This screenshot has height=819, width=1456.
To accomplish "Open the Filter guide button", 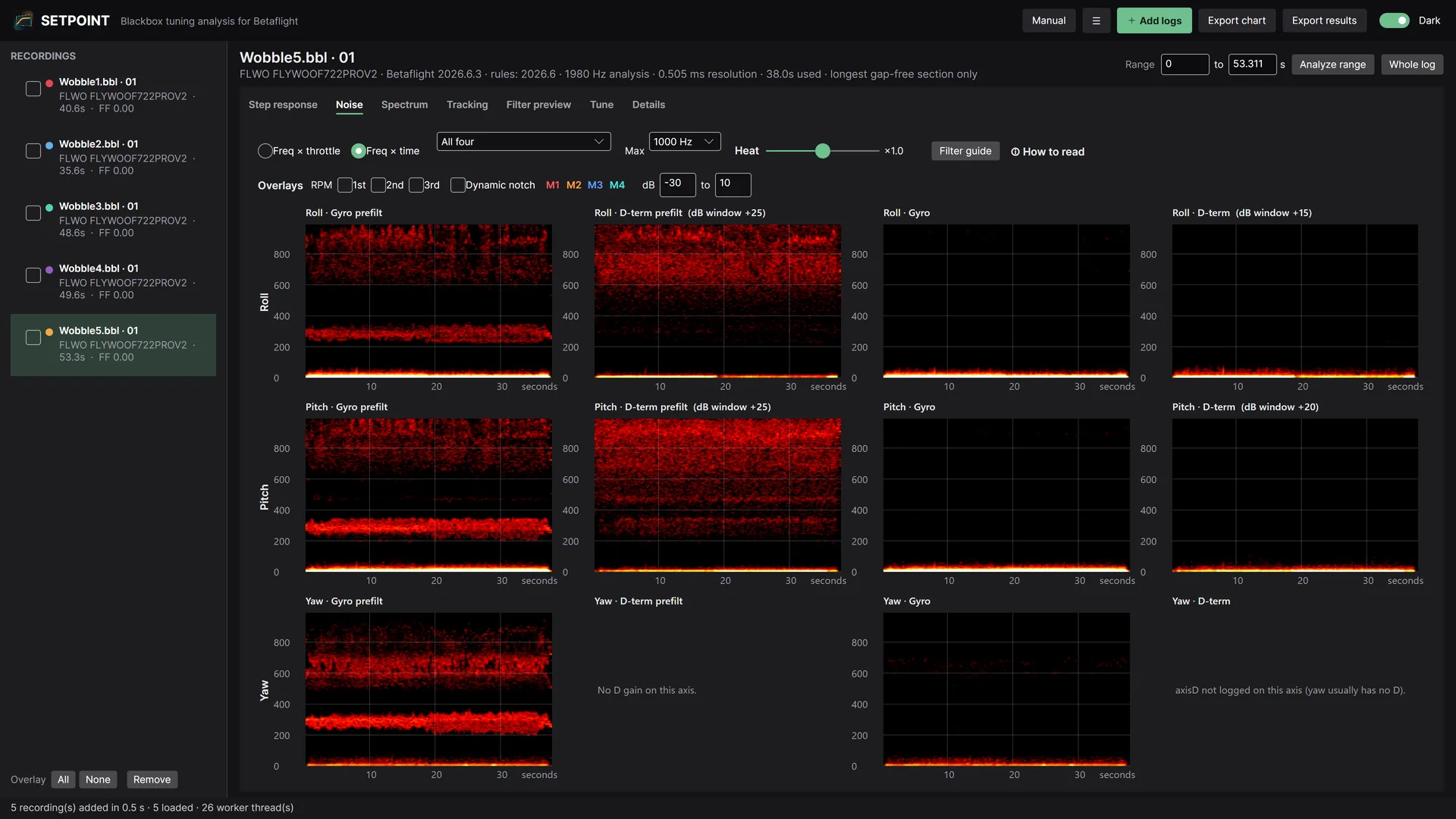I will [965, 151].
